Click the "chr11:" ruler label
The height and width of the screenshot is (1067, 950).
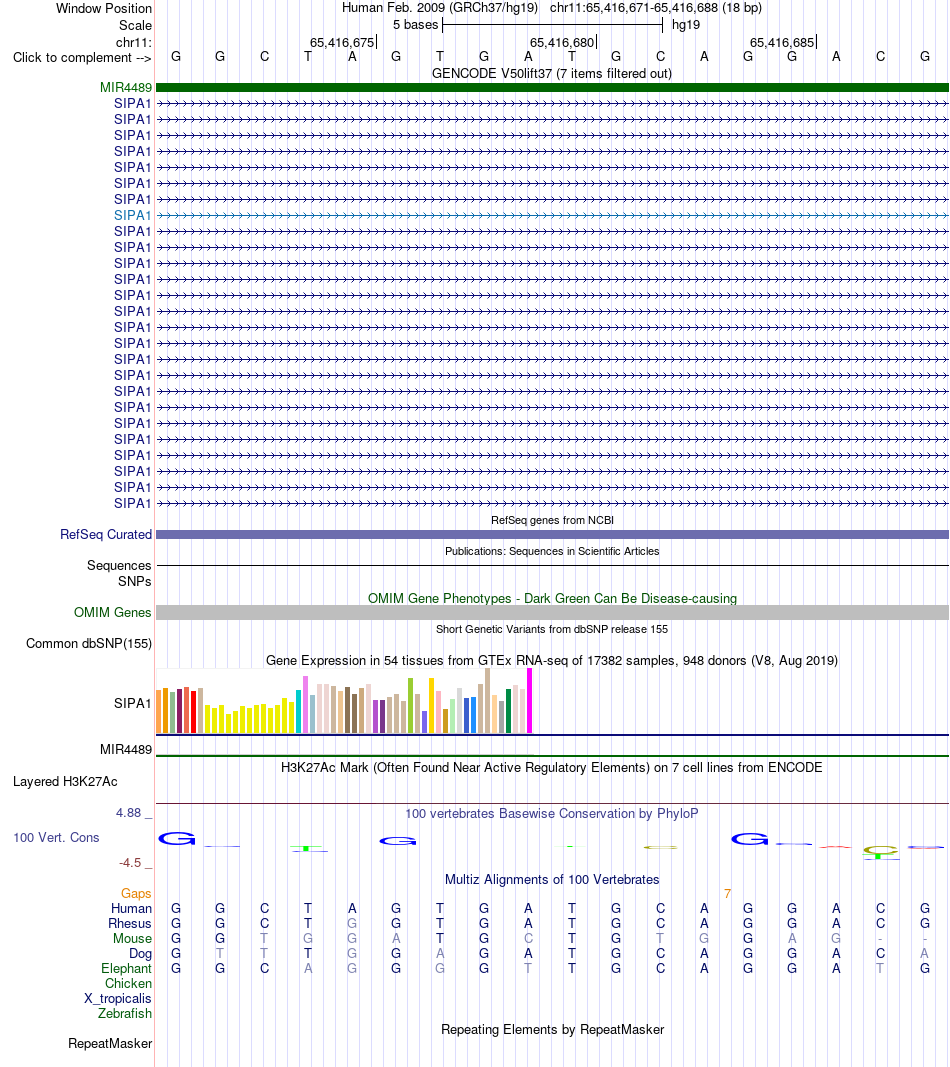pyautogui.click(x=134, y=43)
